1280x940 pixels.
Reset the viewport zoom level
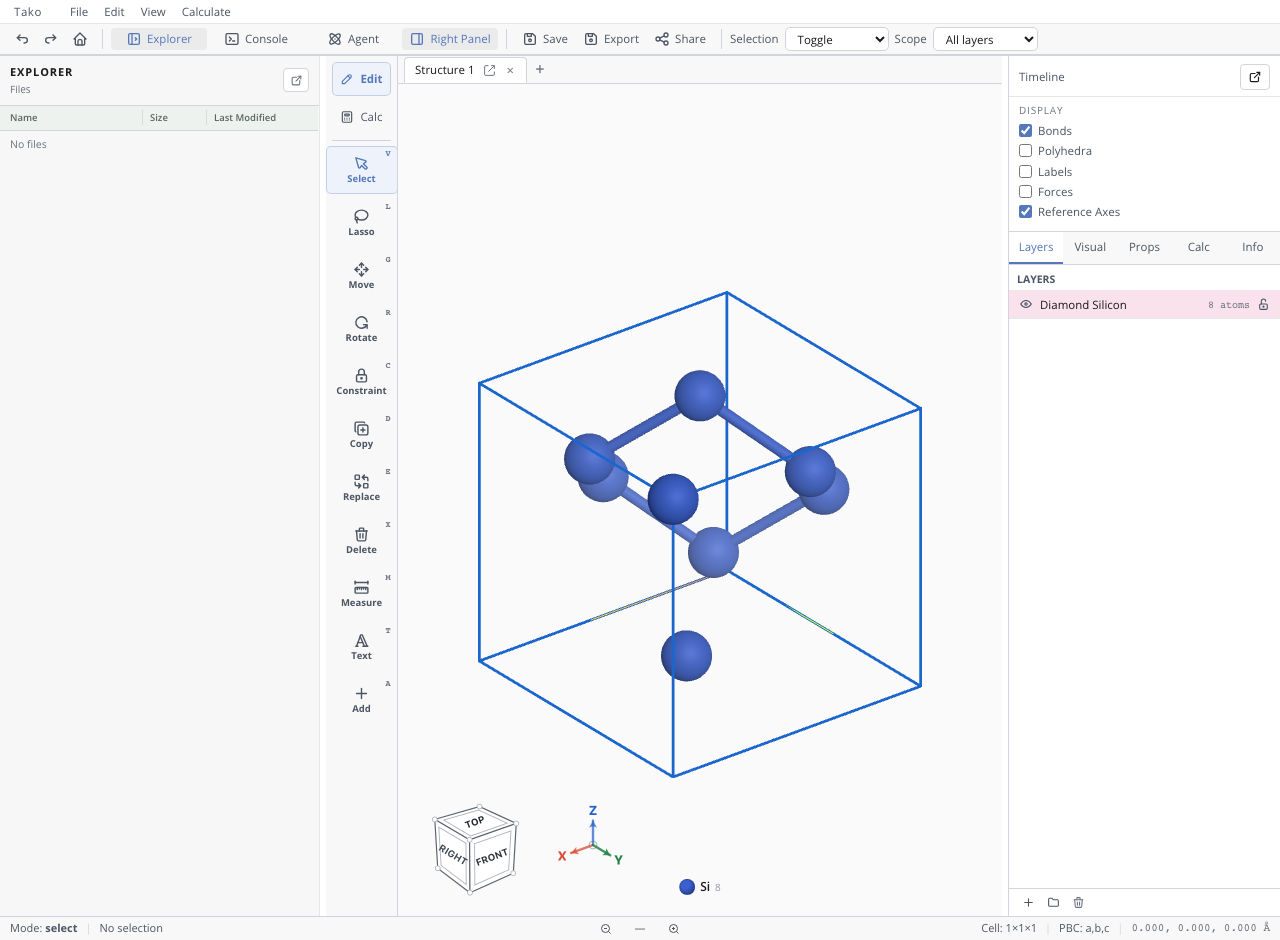coord(640,929)
